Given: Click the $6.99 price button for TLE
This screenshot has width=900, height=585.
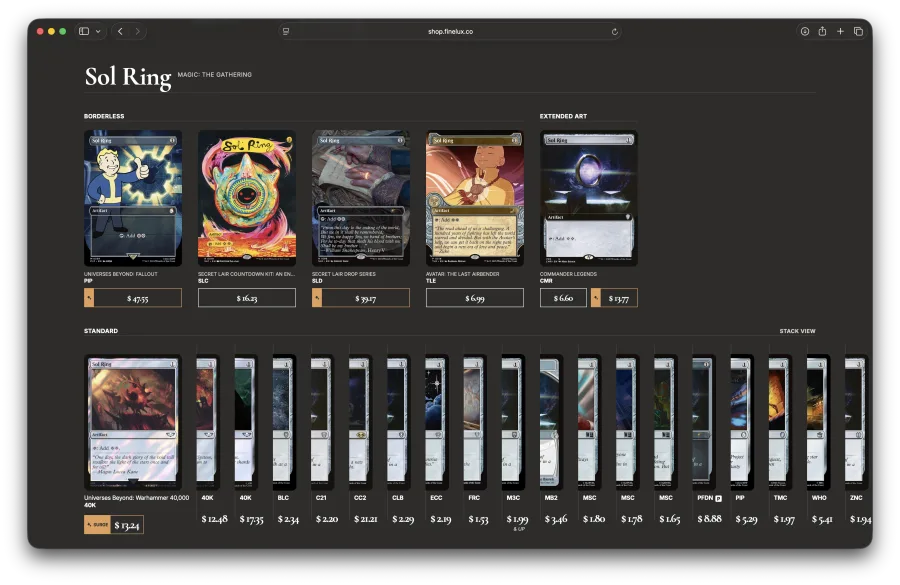Looking at the screenshot, I should [475, 298].
